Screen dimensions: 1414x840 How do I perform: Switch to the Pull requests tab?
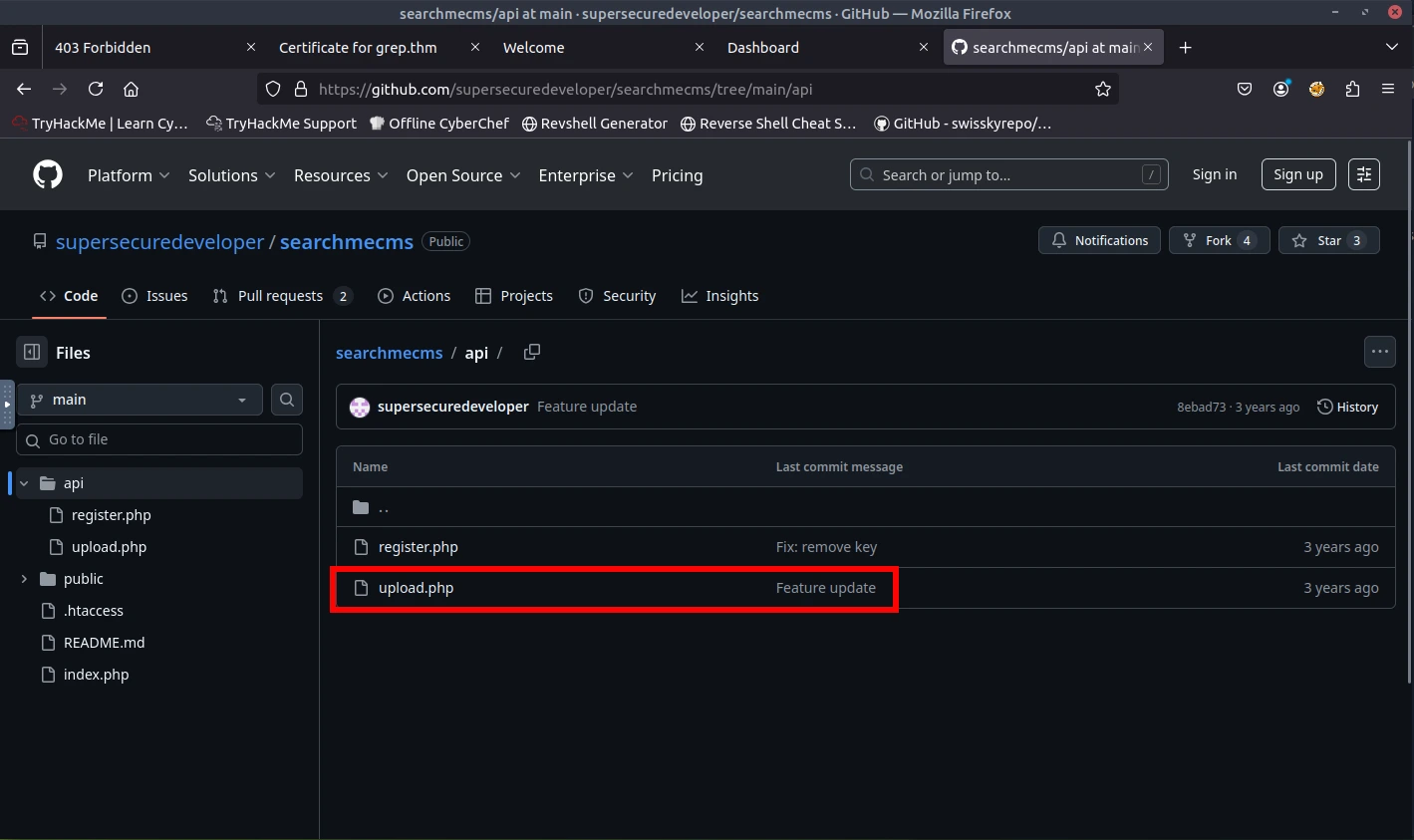coord(281,296)
